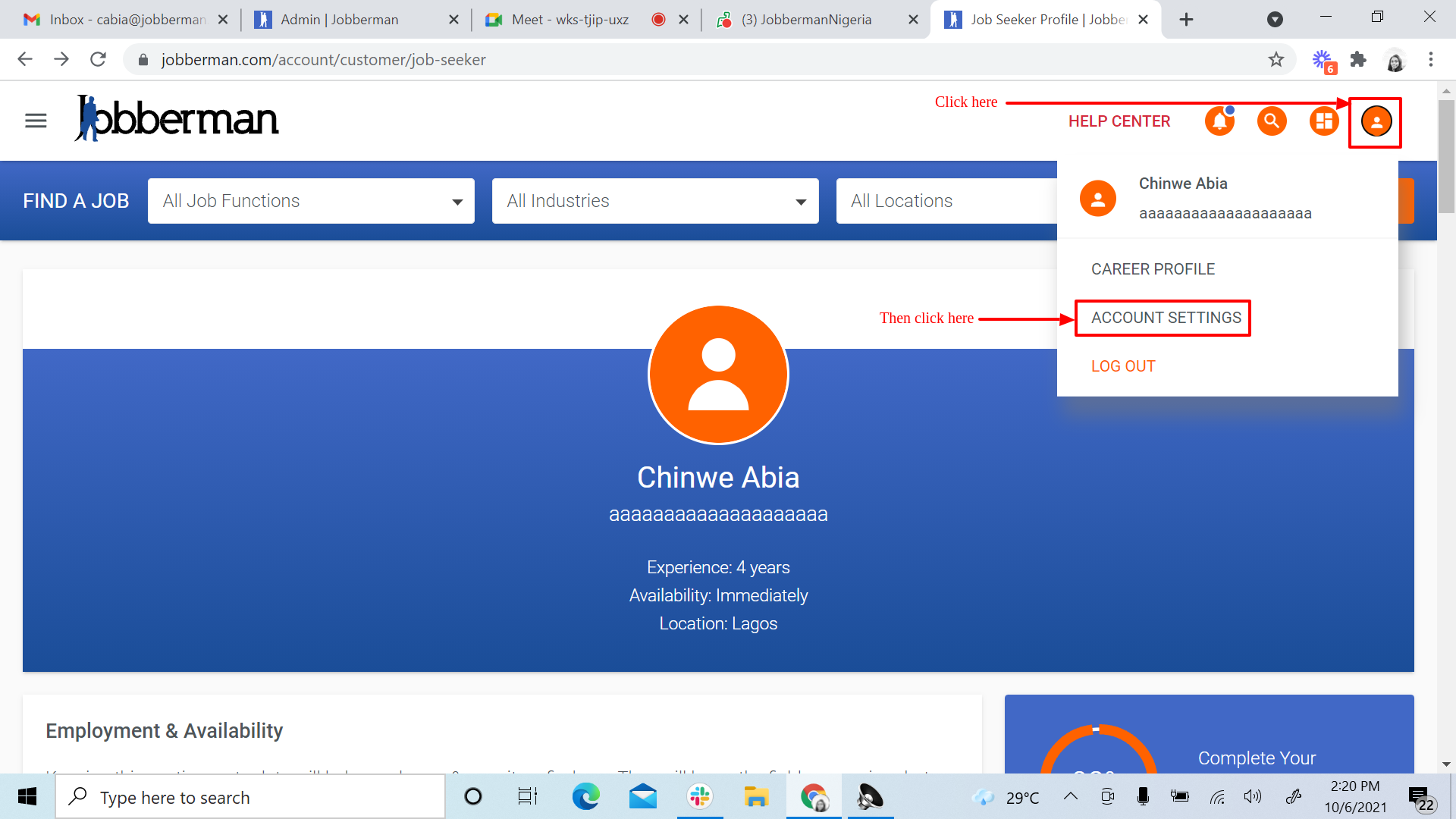Viewport: 1456px width, 819px height.
Task: Reload the page
Action: click(98, 59)
